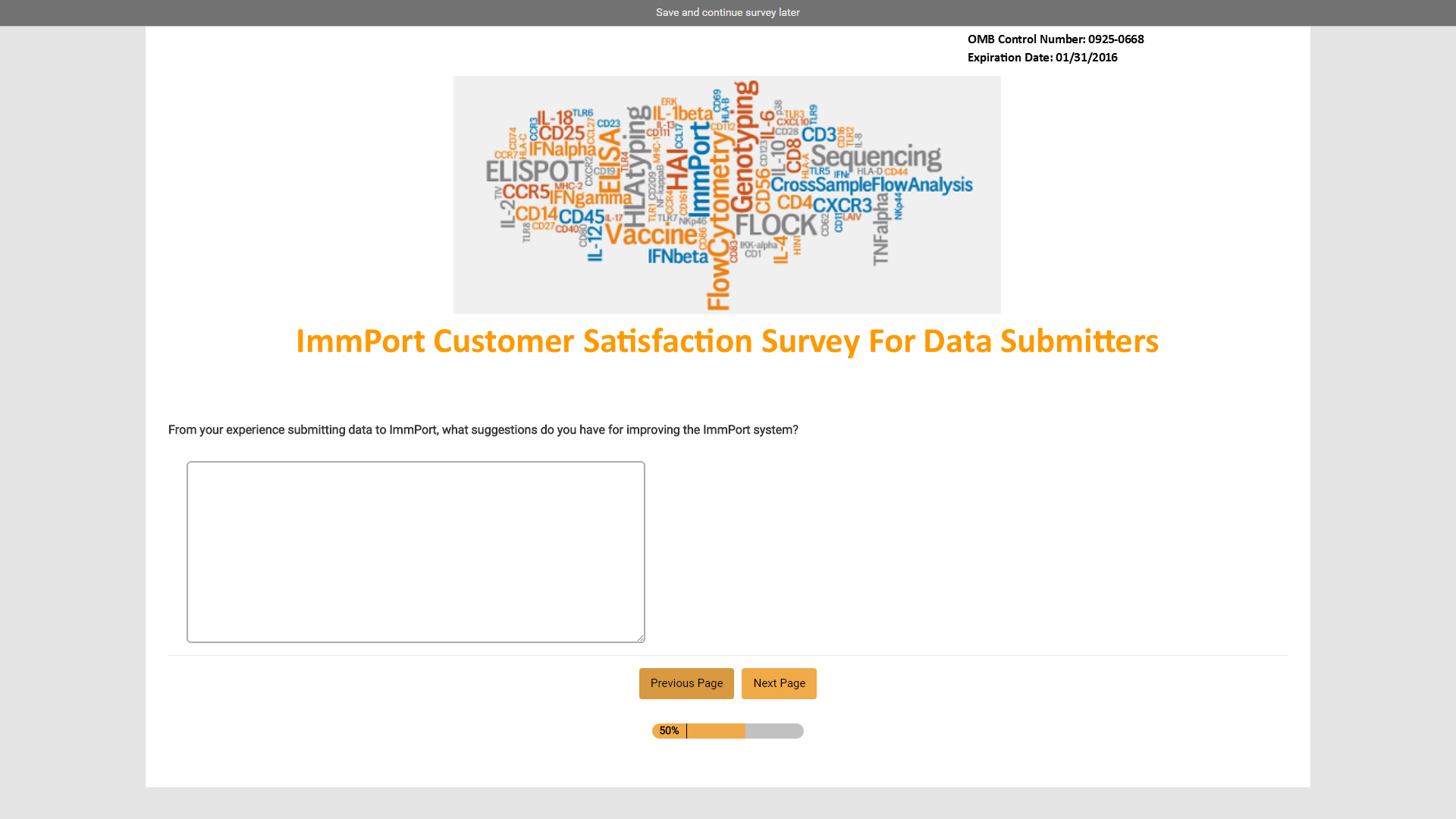Screen dimensions: 1456x819
Task: Click ELISPOT in the word cloud image
Action: pyautogui.click(x=535, y=171)
